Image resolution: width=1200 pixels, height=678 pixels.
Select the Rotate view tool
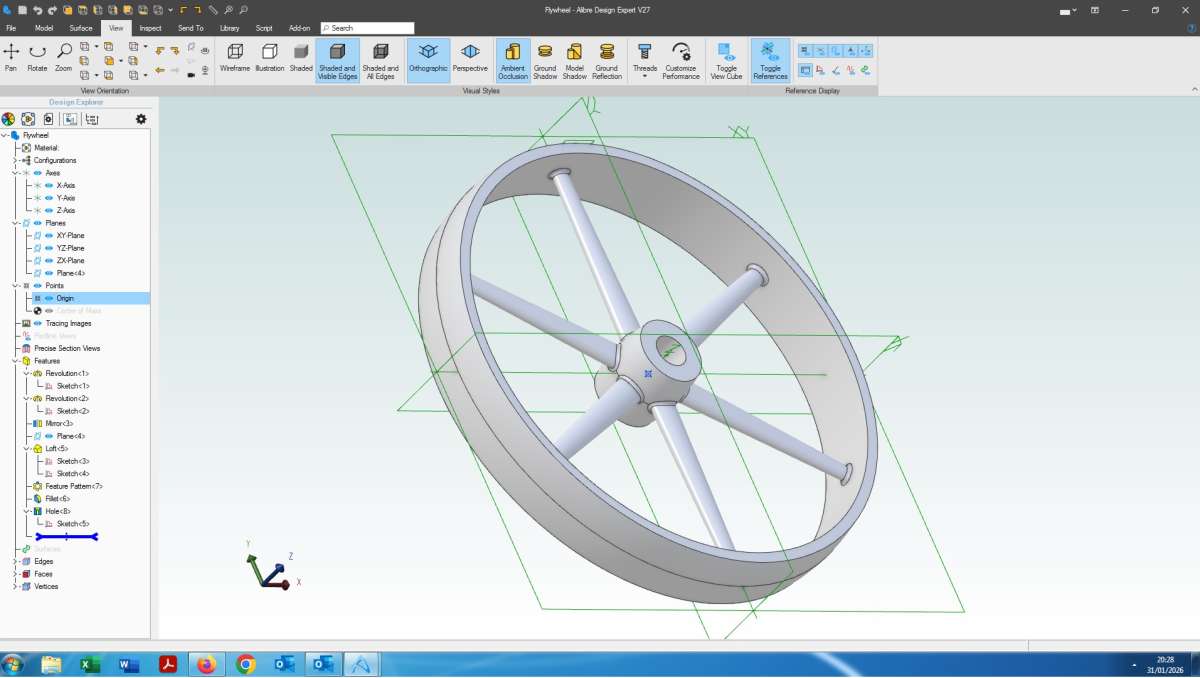tap(37, 58)
